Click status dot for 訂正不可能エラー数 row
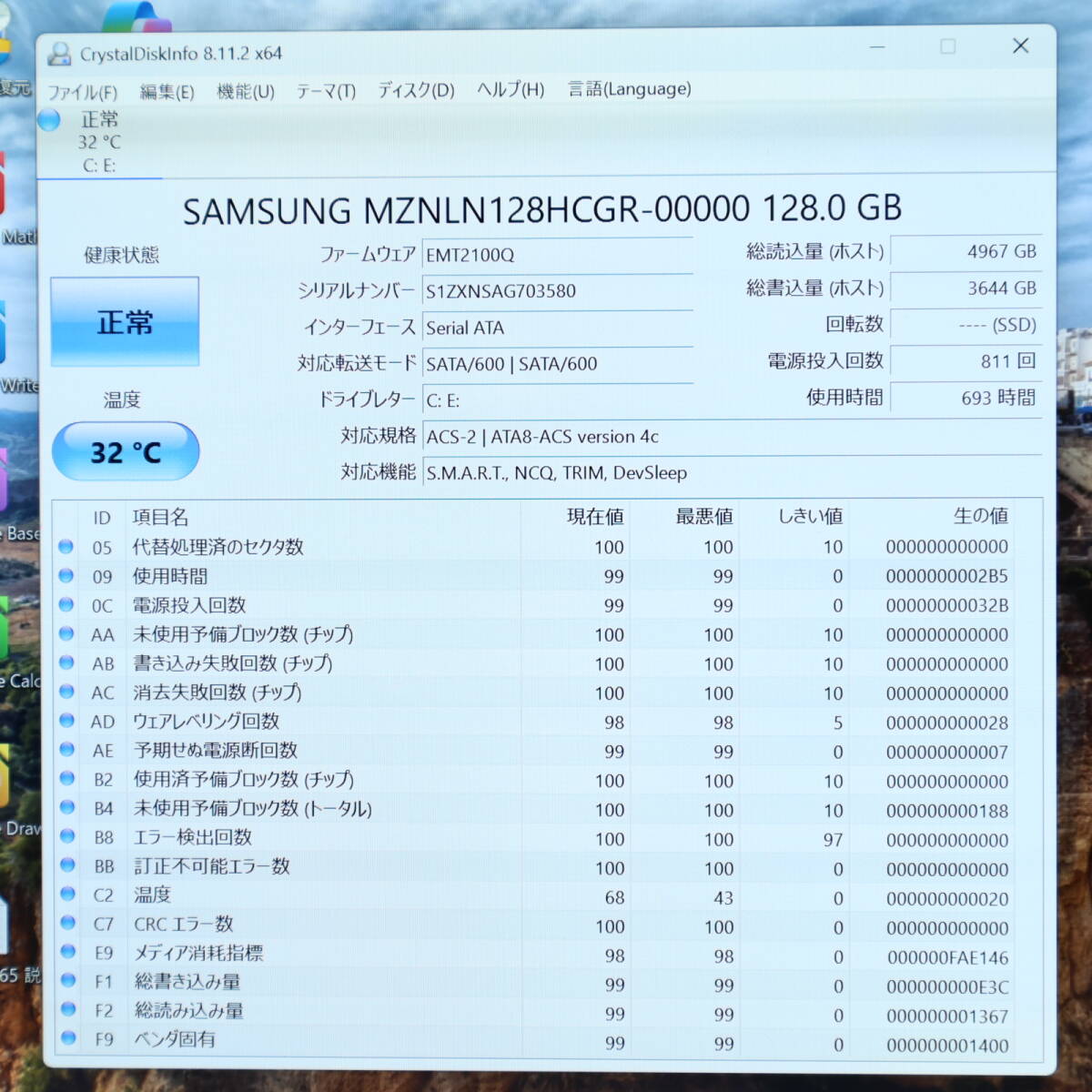The width and height of the screenshot is (1092, 1092). 66,865
